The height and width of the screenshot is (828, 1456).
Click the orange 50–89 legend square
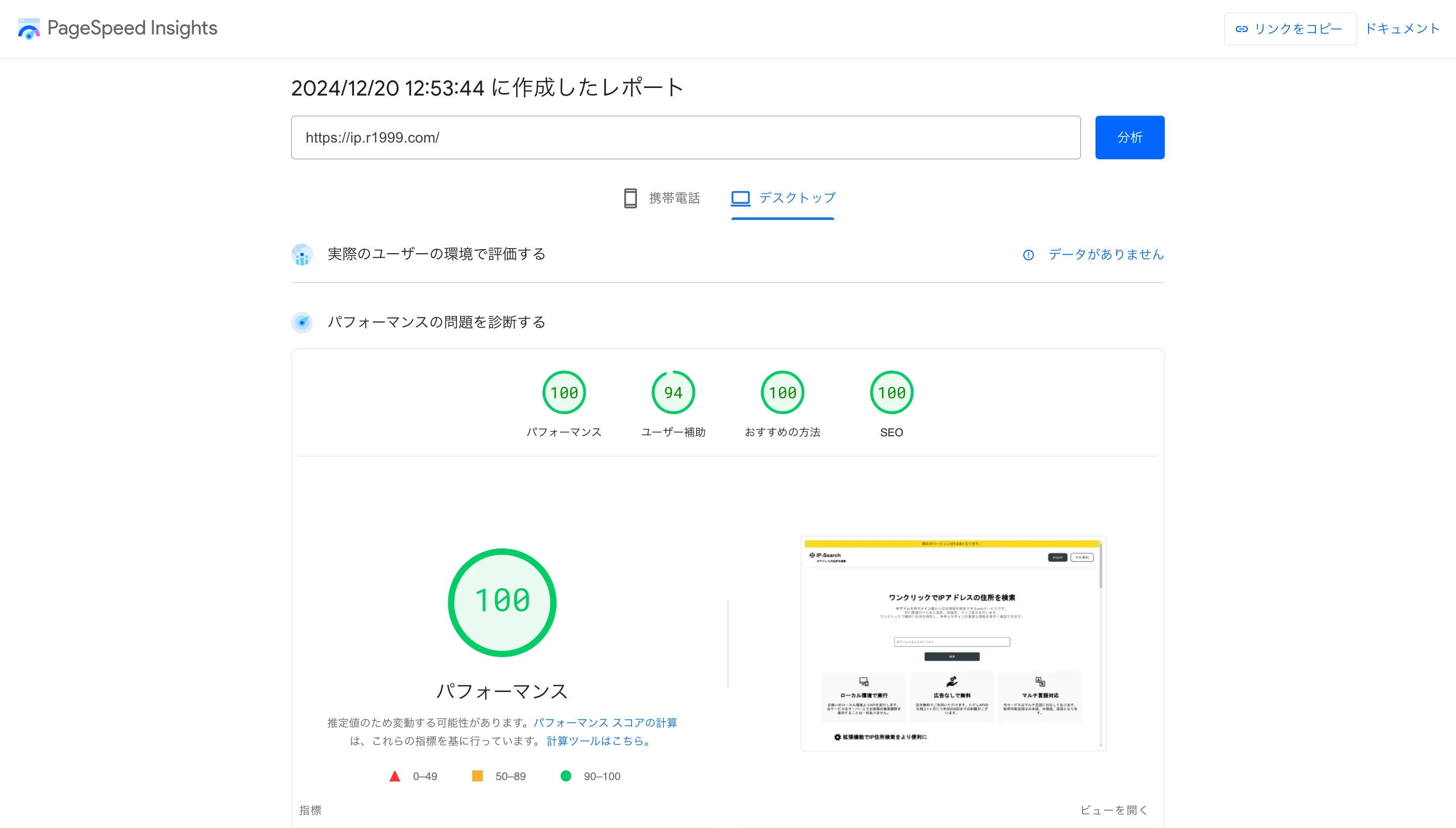pyautogui.click(x=478, y=775)
